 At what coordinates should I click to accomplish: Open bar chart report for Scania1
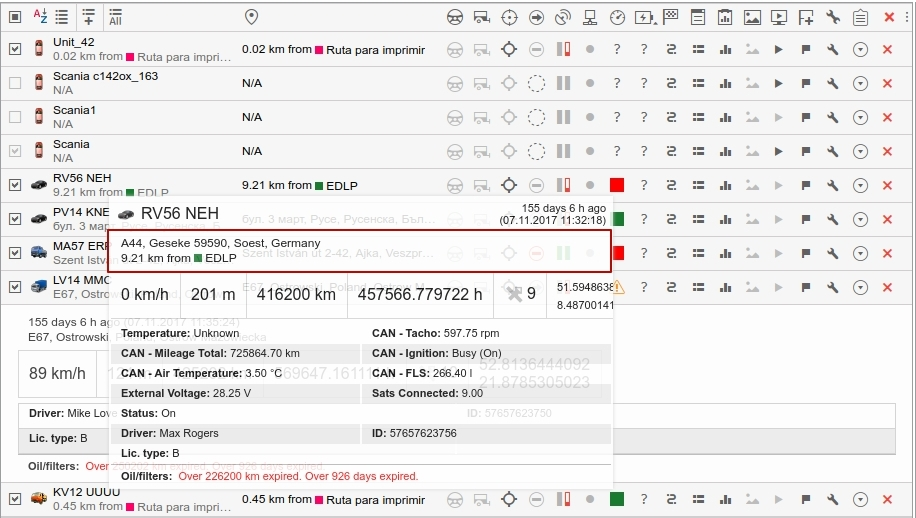point(725,118)
